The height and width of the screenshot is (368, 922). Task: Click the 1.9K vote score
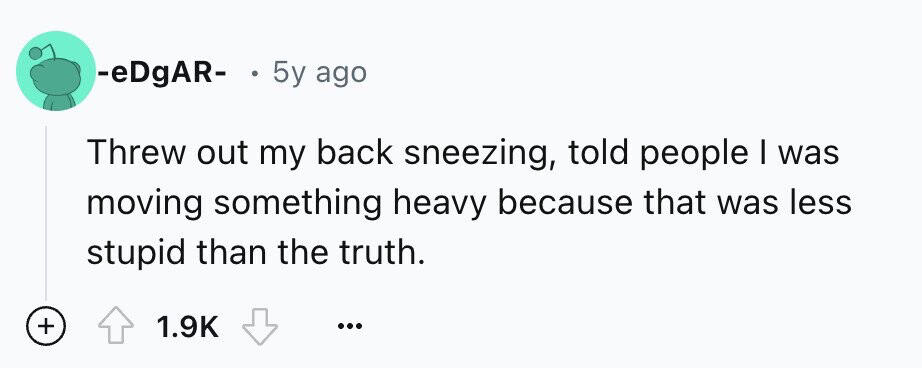coord(188,327)
